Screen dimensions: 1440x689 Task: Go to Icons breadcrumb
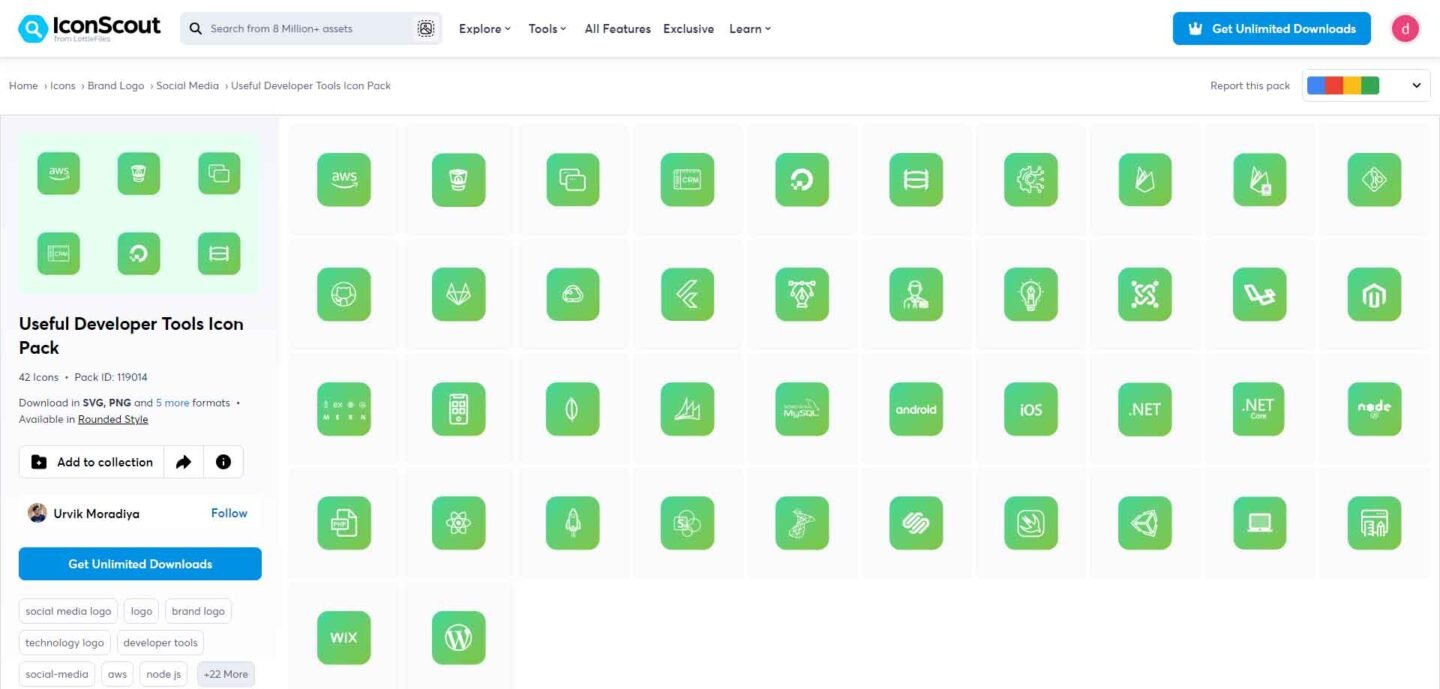tap(63, 86)
